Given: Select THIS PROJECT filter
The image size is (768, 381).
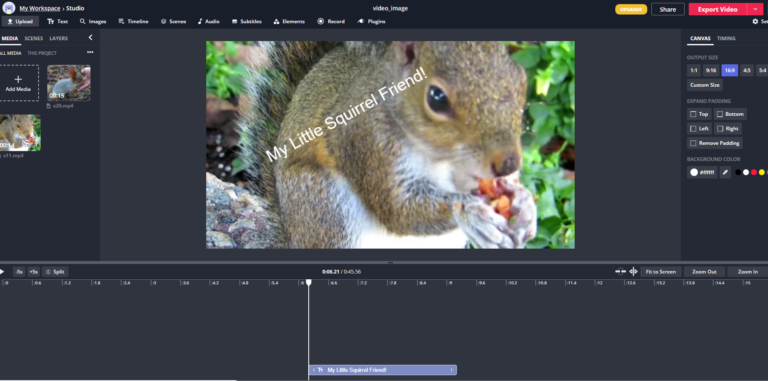Looking at the screenshot, I should tap(42, 53).
